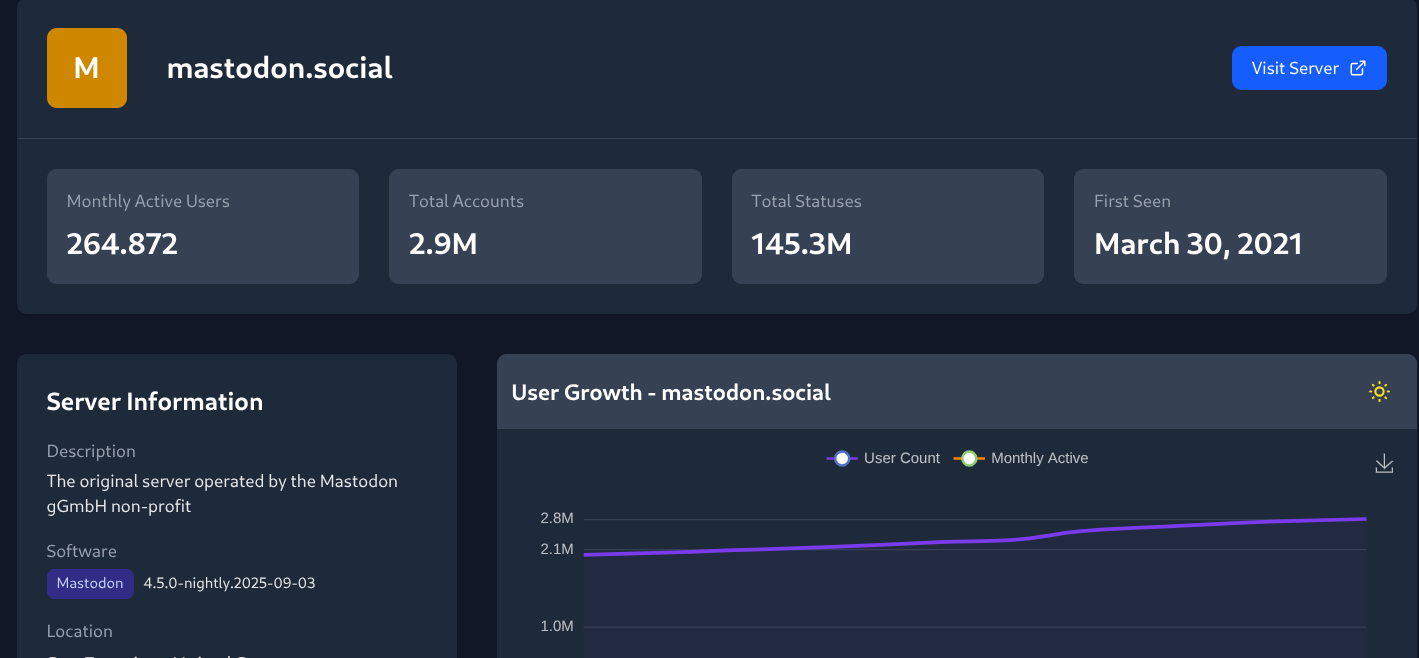The width and height of the screenshot is (1419, 658).
Task: Click the orange M server avatar
Action: coord(87,68)
